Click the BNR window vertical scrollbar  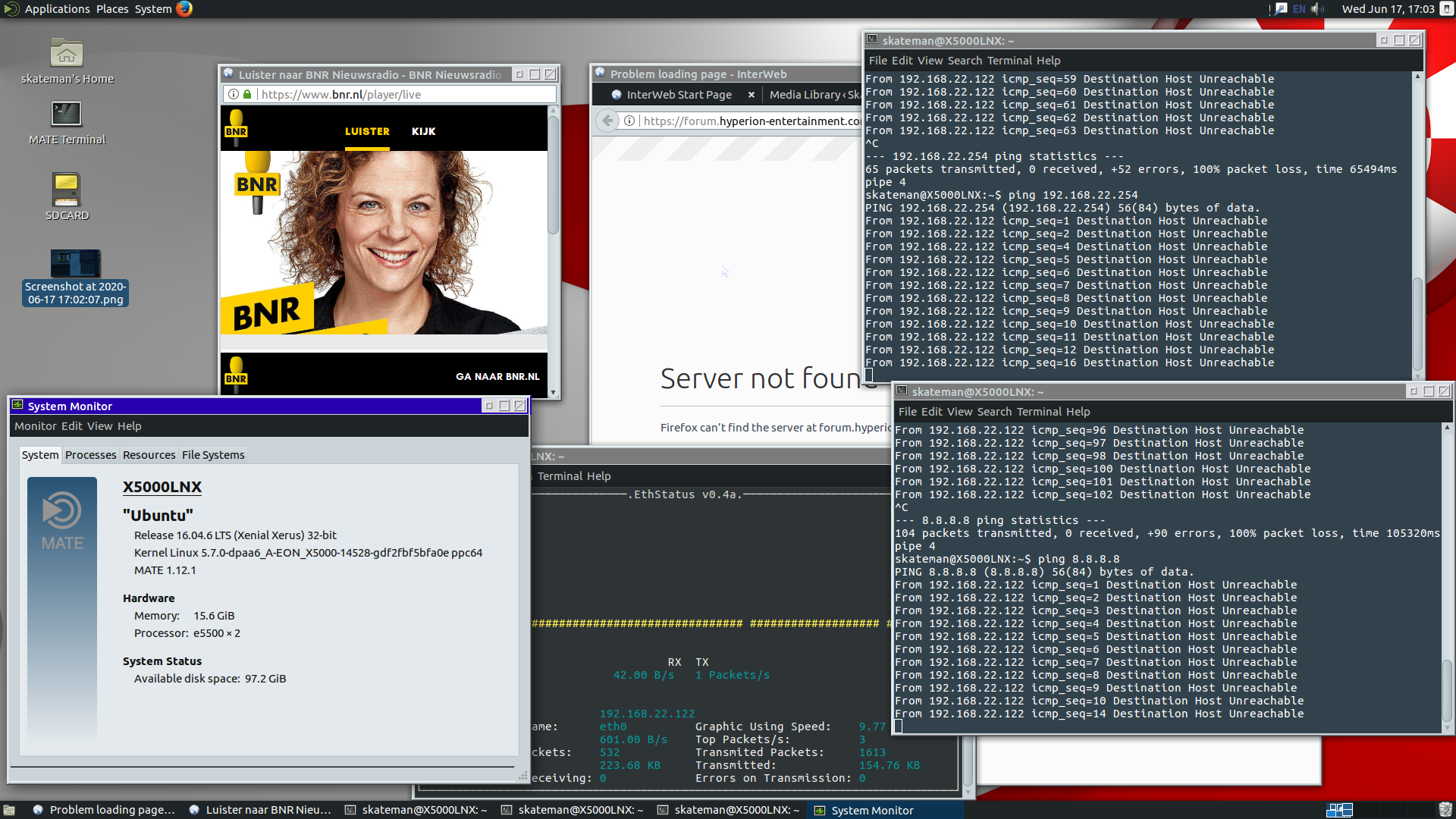click(x=553, y=174)
